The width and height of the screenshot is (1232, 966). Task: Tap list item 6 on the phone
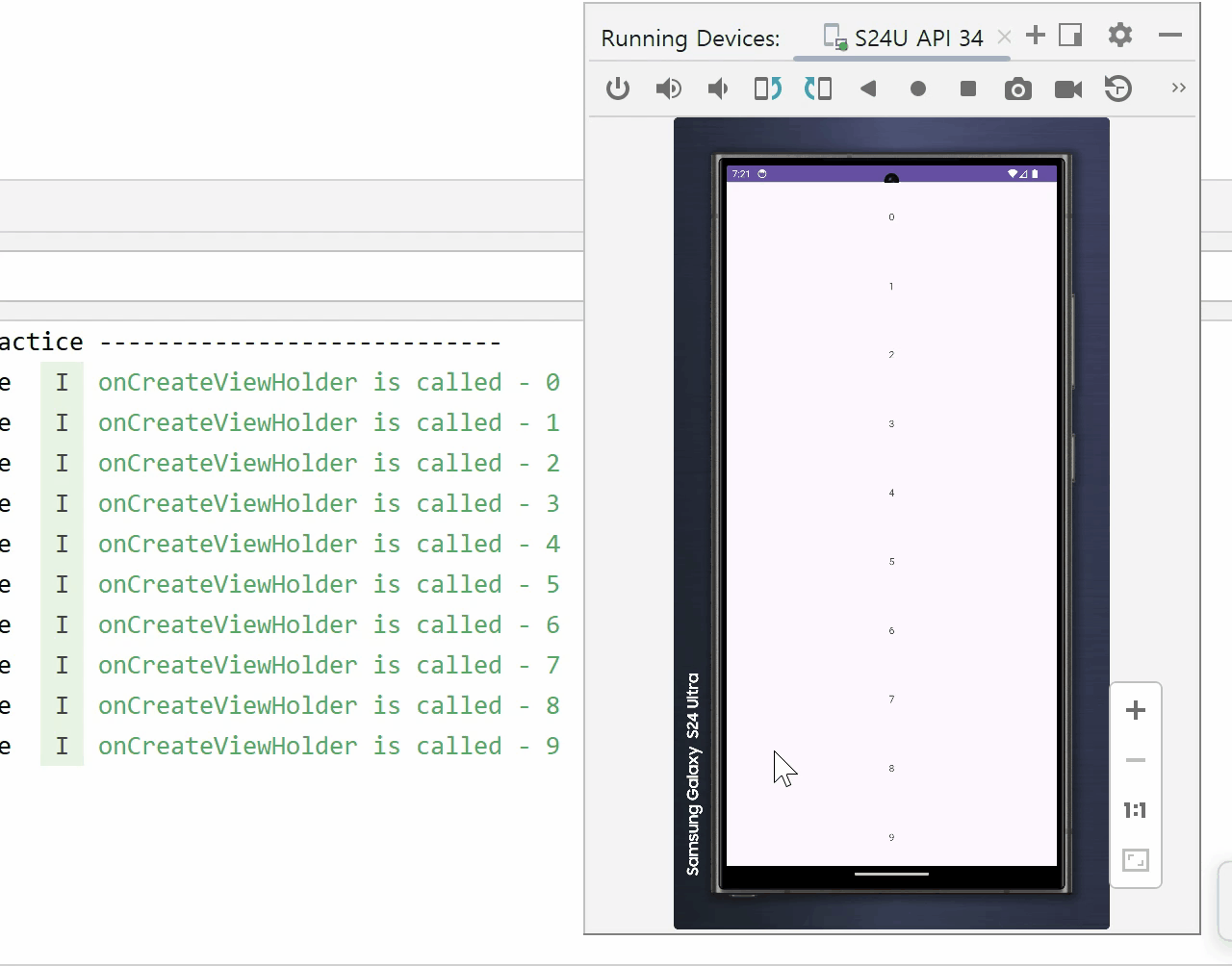891,630
